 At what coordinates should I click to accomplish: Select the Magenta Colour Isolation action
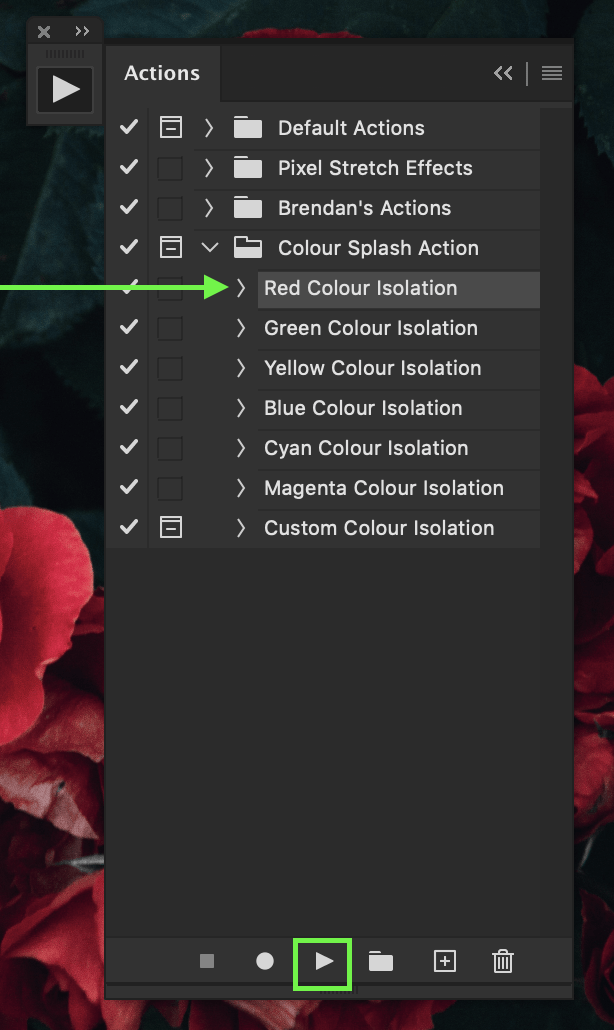point(384,488)
